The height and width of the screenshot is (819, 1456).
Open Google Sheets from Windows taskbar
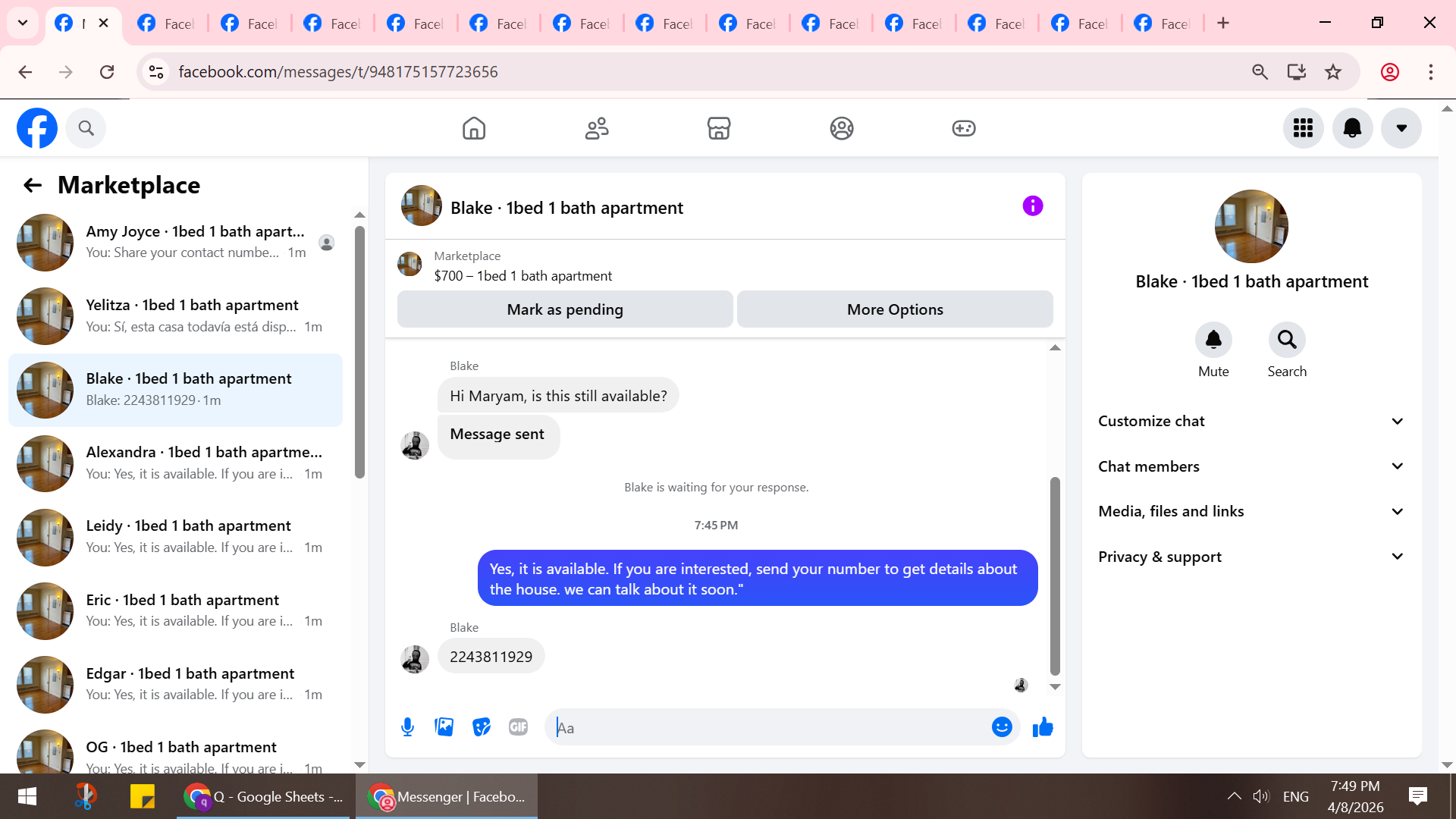tap(263, 796)
